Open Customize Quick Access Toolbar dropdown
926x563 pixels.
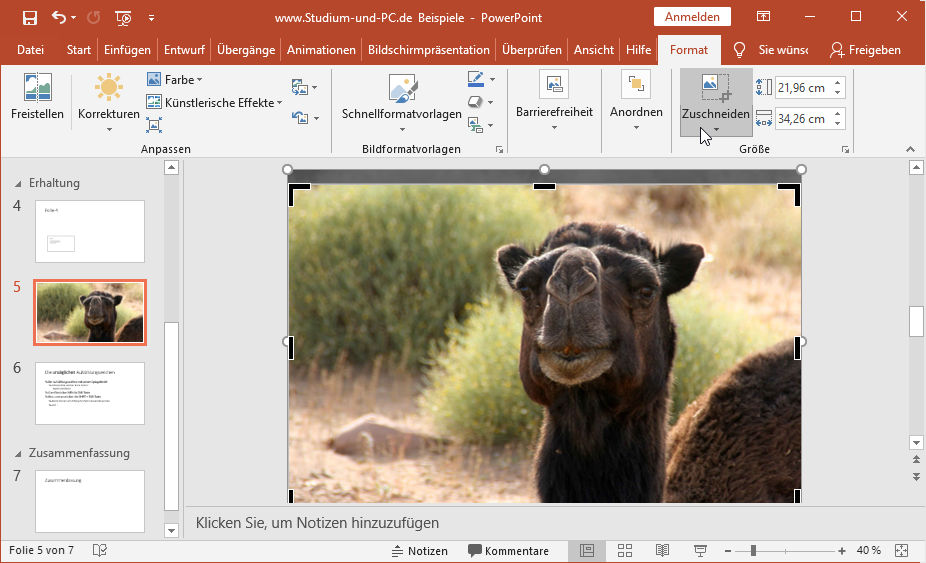point(151,18)
